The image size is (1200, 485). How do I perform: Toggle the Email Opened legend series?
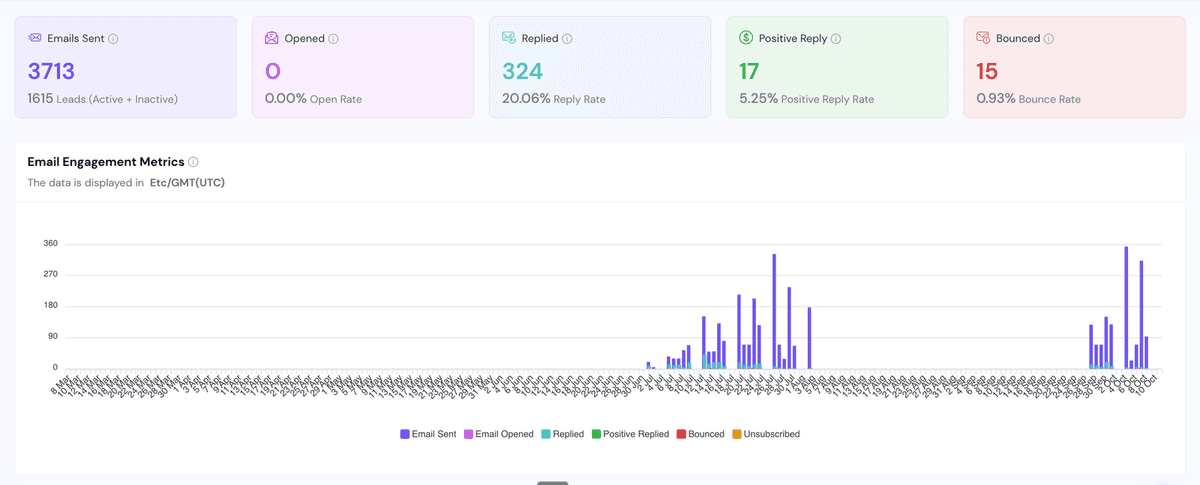[x=498, y=434]
